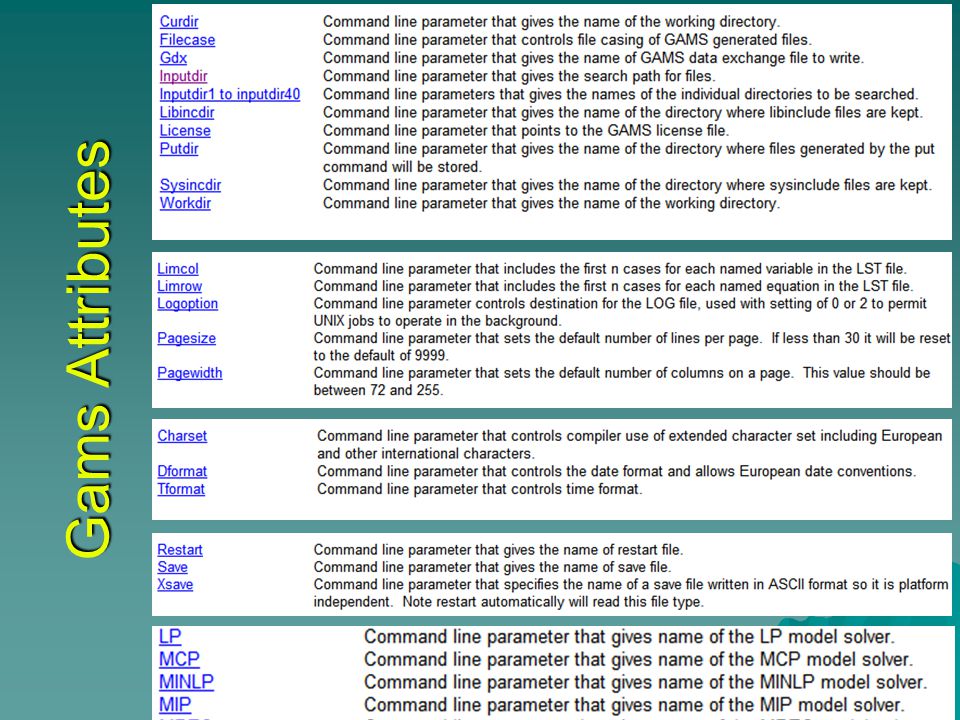
Task: Click text 'and other international characters.'
Action: point(426,454)
